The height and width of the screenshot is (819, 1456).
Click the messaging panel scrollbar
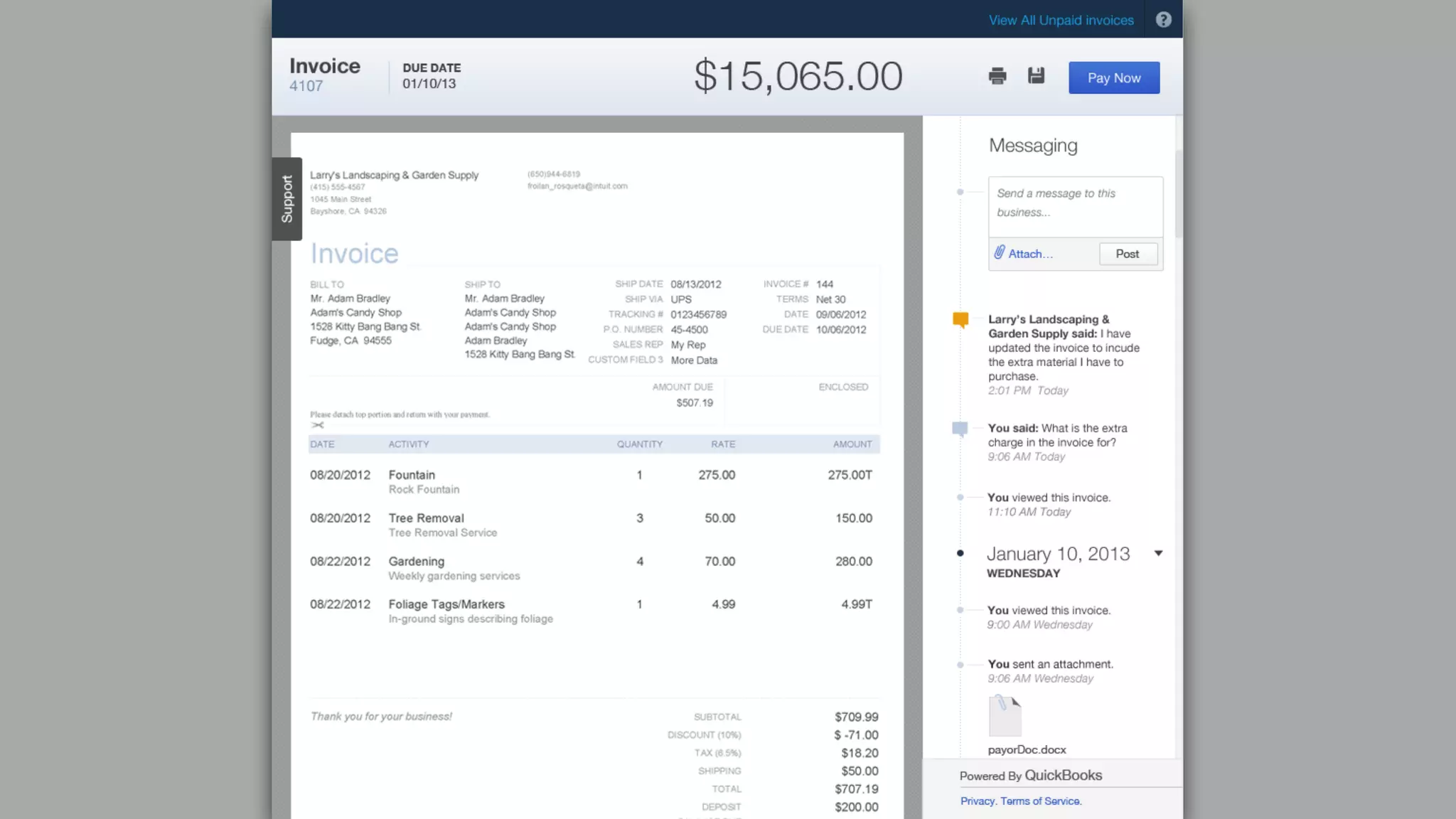point(1178,193)
